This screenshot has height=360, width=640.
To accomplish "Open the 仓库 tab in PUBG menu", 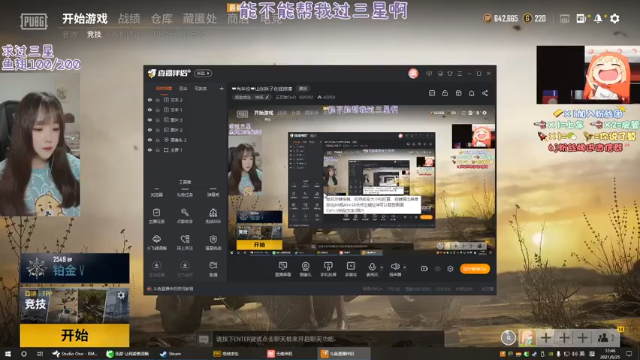I will pos(162,19).
